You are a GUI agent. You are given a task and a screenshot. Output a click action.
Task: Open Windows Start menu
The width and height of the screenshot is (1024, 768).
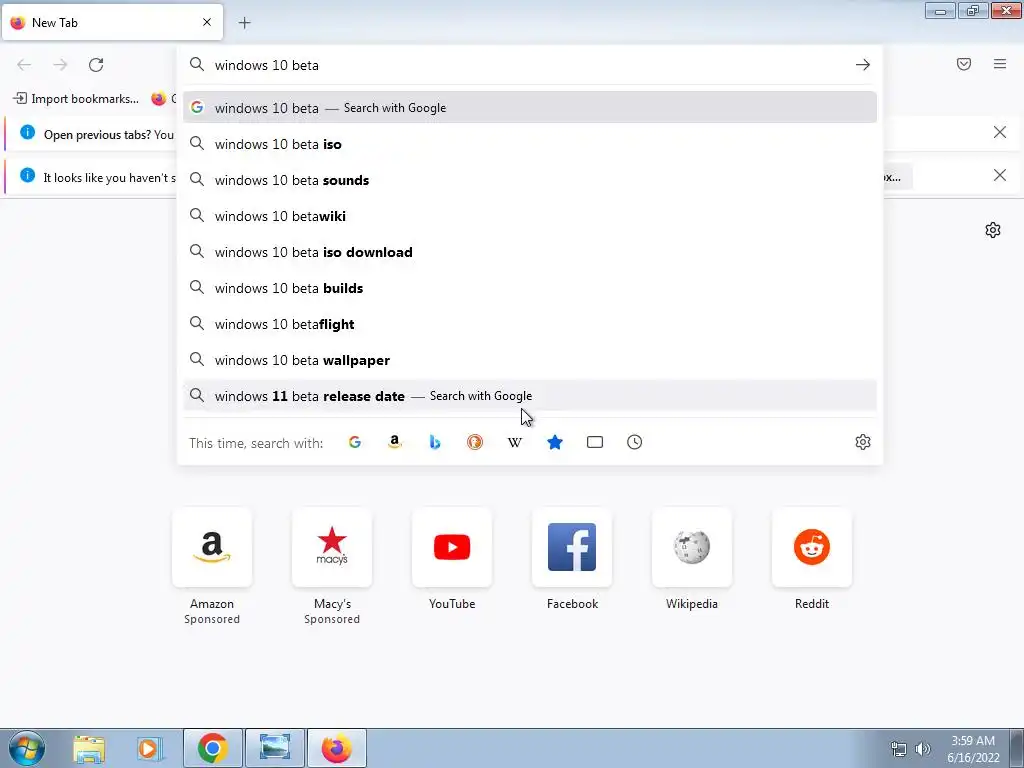pos(27,748)
